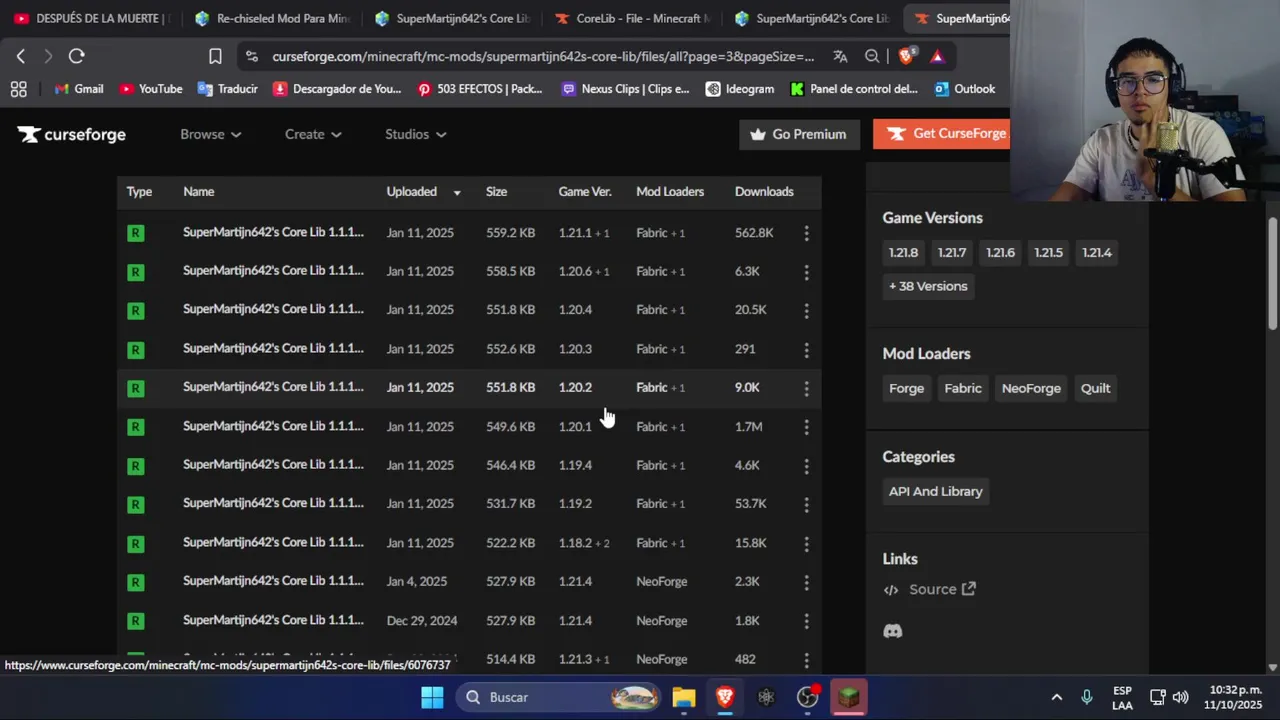Open the API And Library category
Viewport: 1280px width, 720px height.
(x=935, y=491)
